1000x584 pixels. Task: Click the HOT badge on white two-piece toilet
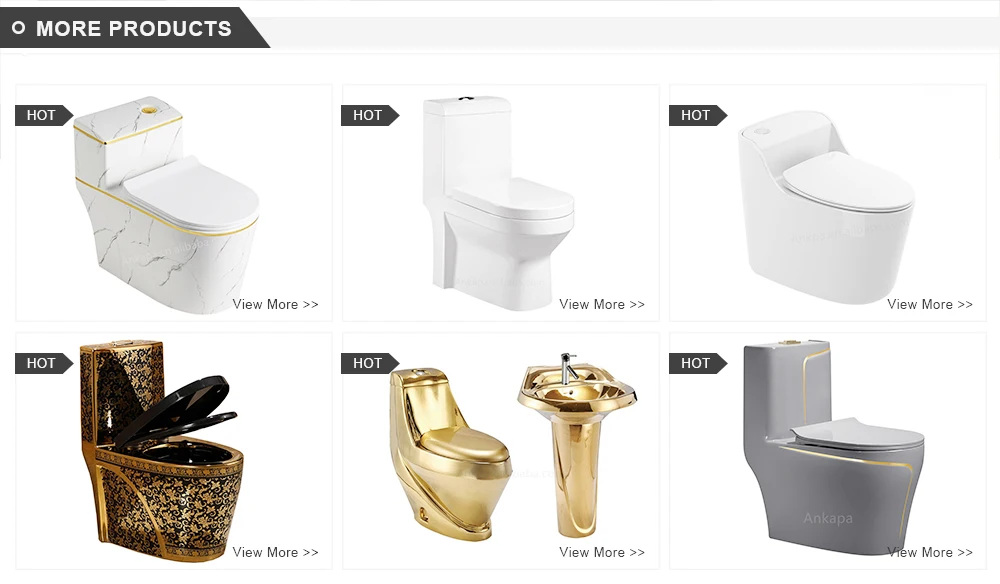[x=370, y=115]
